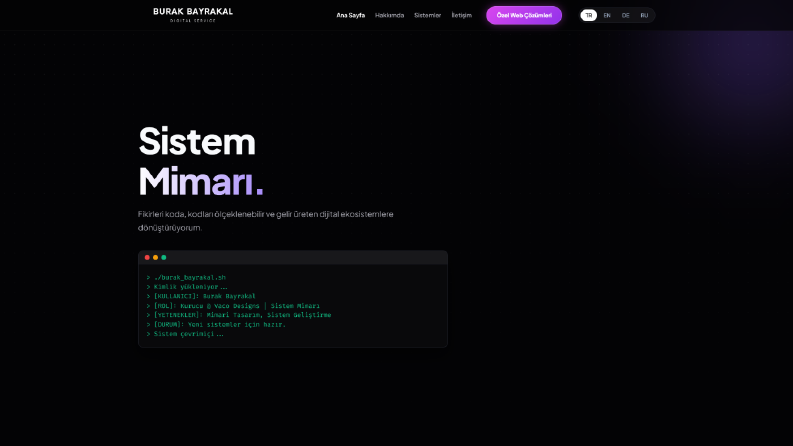Click the red terminal window dot
The image size is (793, 446).
pyautogui.click(x=147, y=257)
